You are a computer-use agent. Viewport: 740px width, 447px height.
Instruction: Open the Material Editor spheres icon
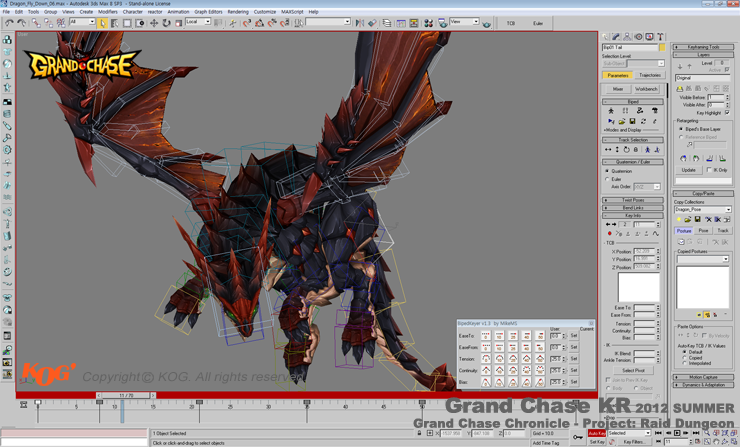[429, 23]
